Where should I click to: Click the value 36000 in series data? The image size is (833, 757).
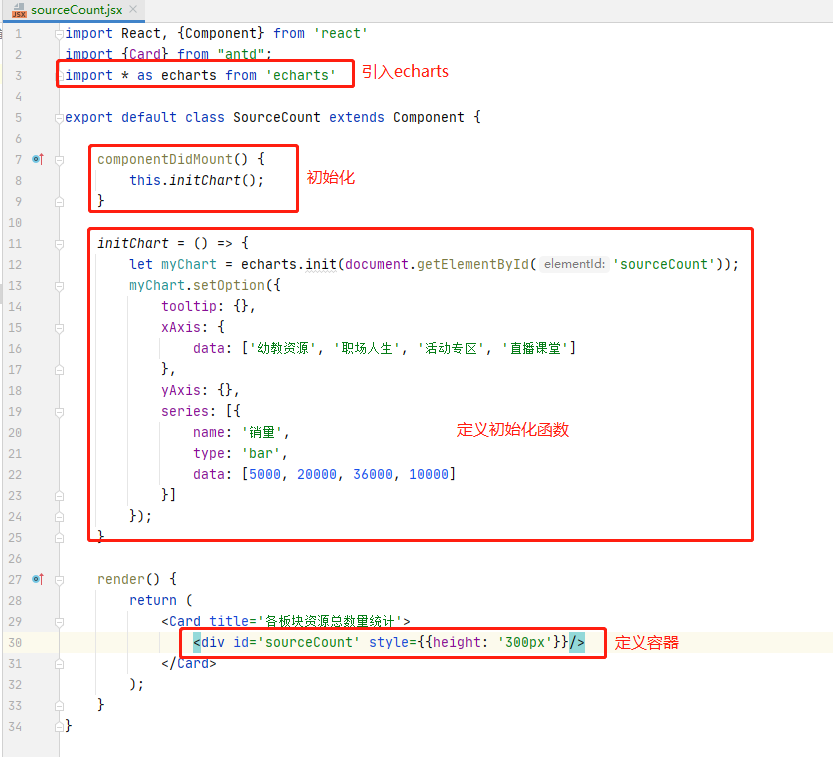coord(373,474)
